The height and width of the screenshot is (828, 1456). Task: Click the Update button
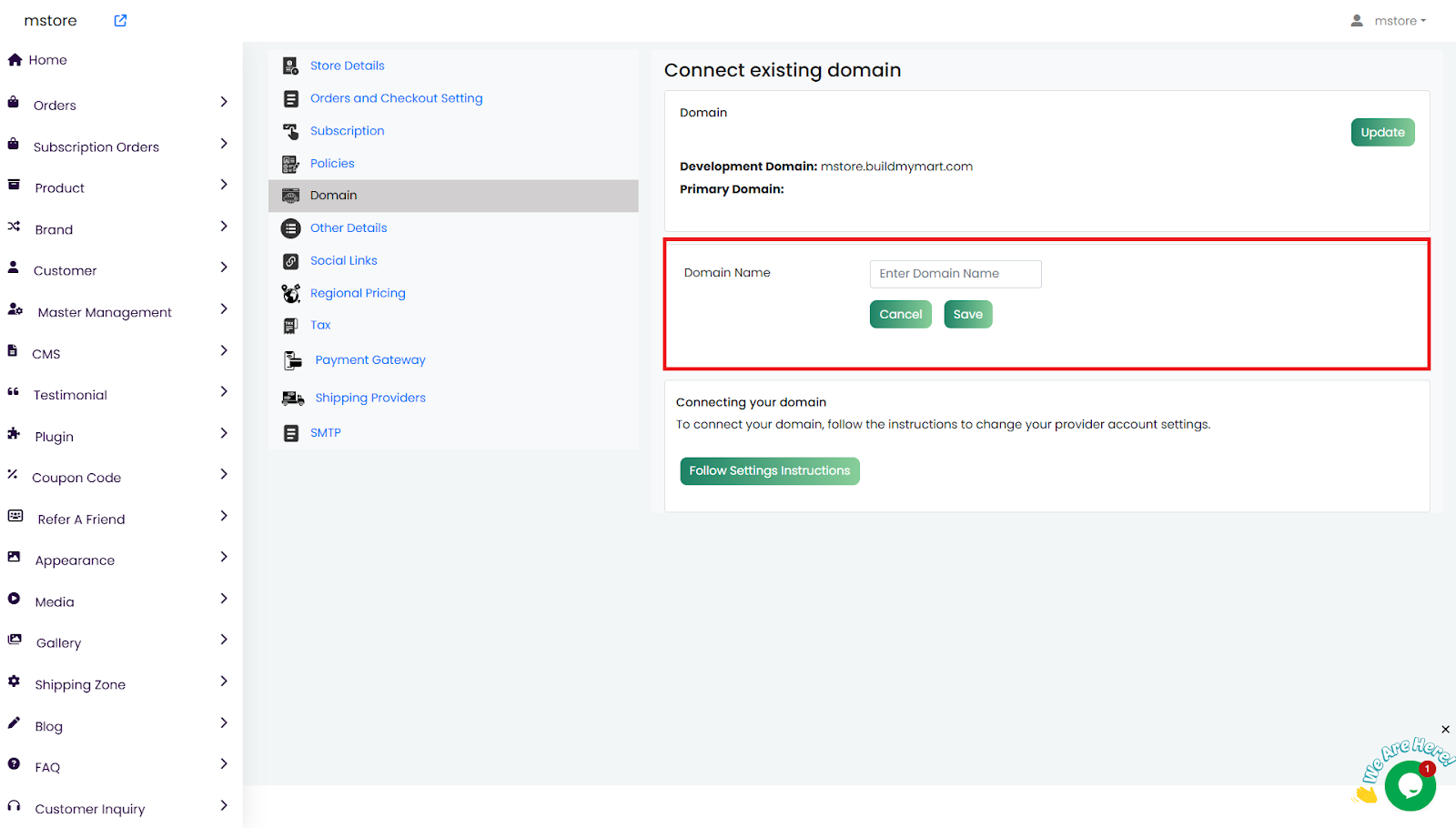click(x=1382, y=133)
